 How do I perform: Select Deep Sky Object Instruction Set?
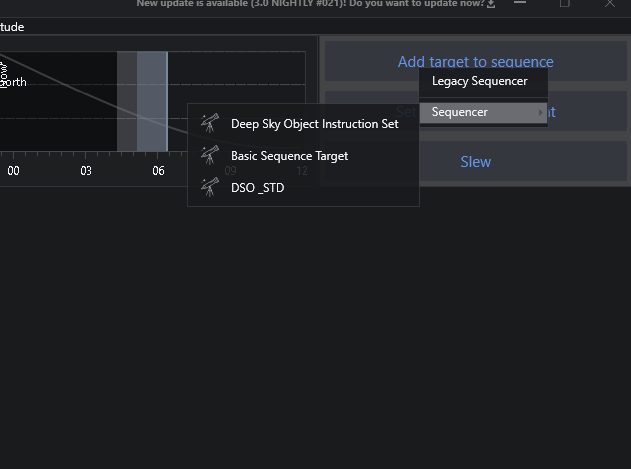tap(314, 124)
